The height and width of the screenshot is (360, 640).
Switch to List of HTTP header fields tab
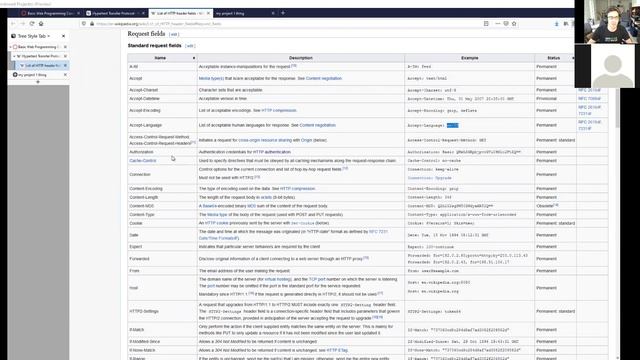point(180,13)
